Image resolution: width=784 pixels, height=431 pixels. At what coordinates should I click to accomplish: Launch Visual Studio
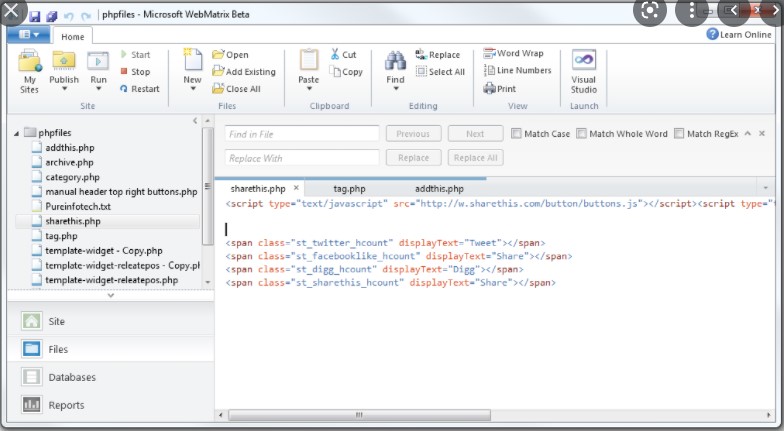point(584,72)
